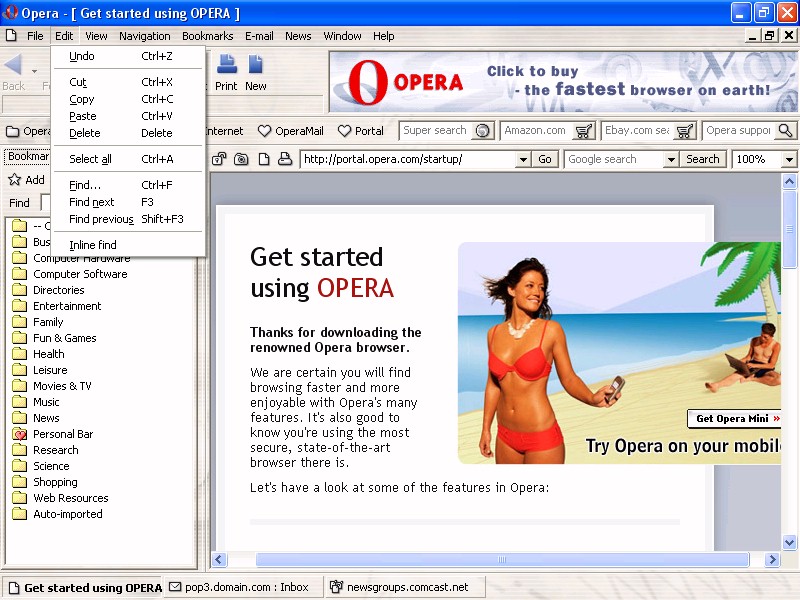This screenshot has width=800, height=600.
Task: Open the Auto-imported bookmark folder
Action: [x=58, y=514]
